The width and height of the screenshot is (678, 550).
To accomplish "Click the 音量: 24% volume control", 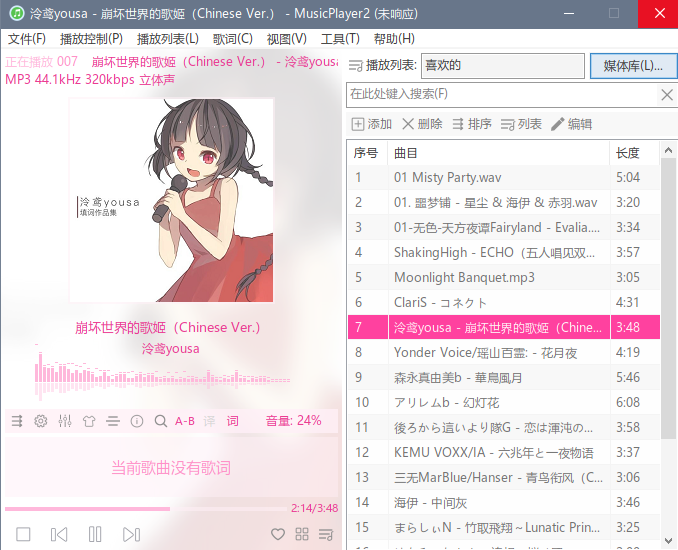I will pyautogui.click(x=293, y=420).
